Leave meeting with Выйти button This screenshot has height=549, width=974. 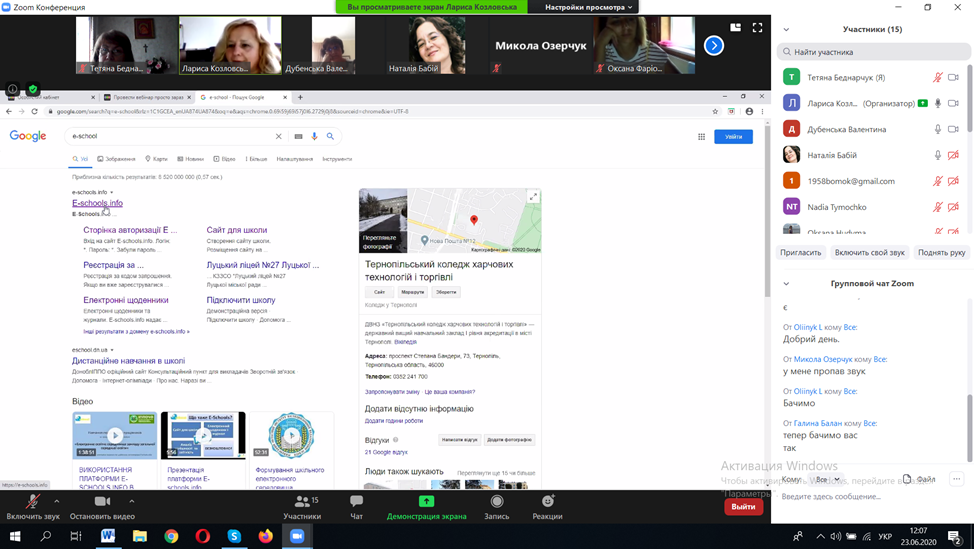click(x=743, y=506)
